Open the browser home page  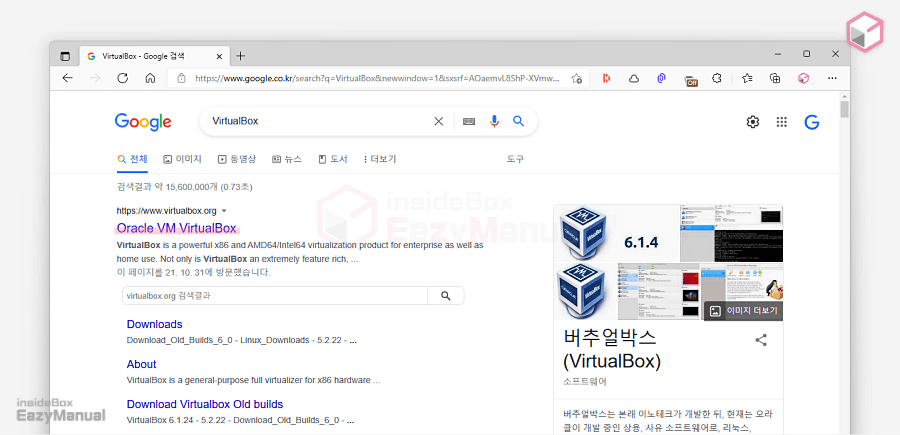tap(150, 78)
